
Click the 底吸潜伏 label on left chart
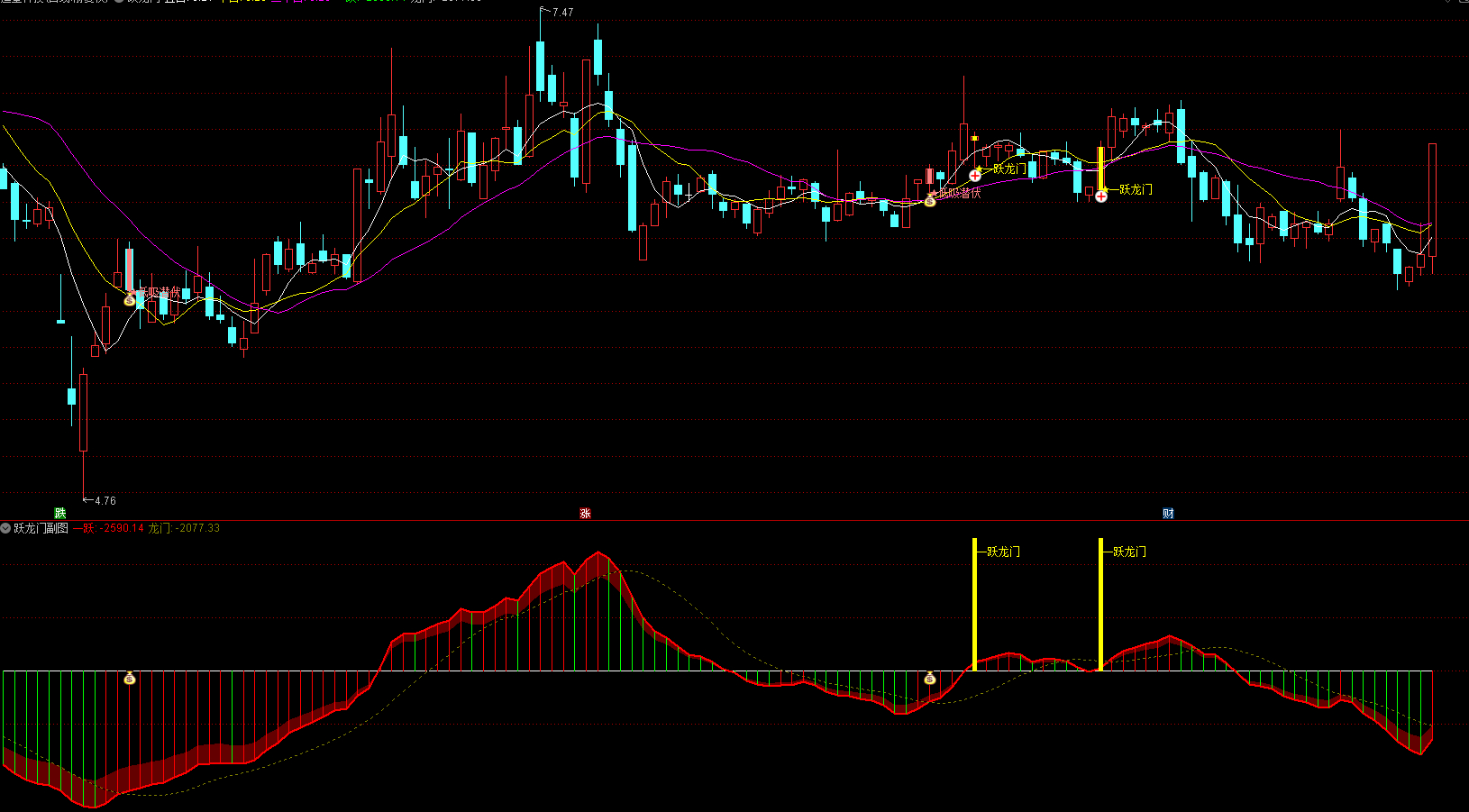pyautogui.click(x=160, y=293)
